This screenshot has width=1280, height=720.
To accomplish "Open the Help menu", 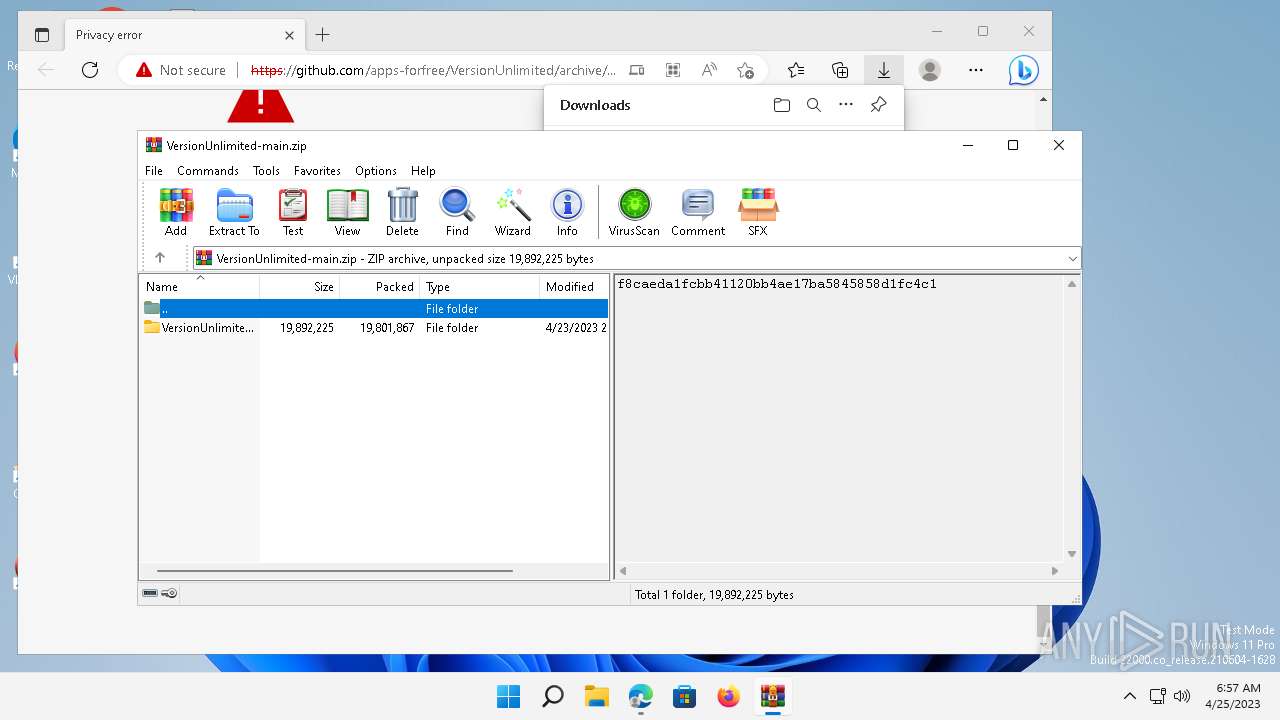I will [423, 171].
